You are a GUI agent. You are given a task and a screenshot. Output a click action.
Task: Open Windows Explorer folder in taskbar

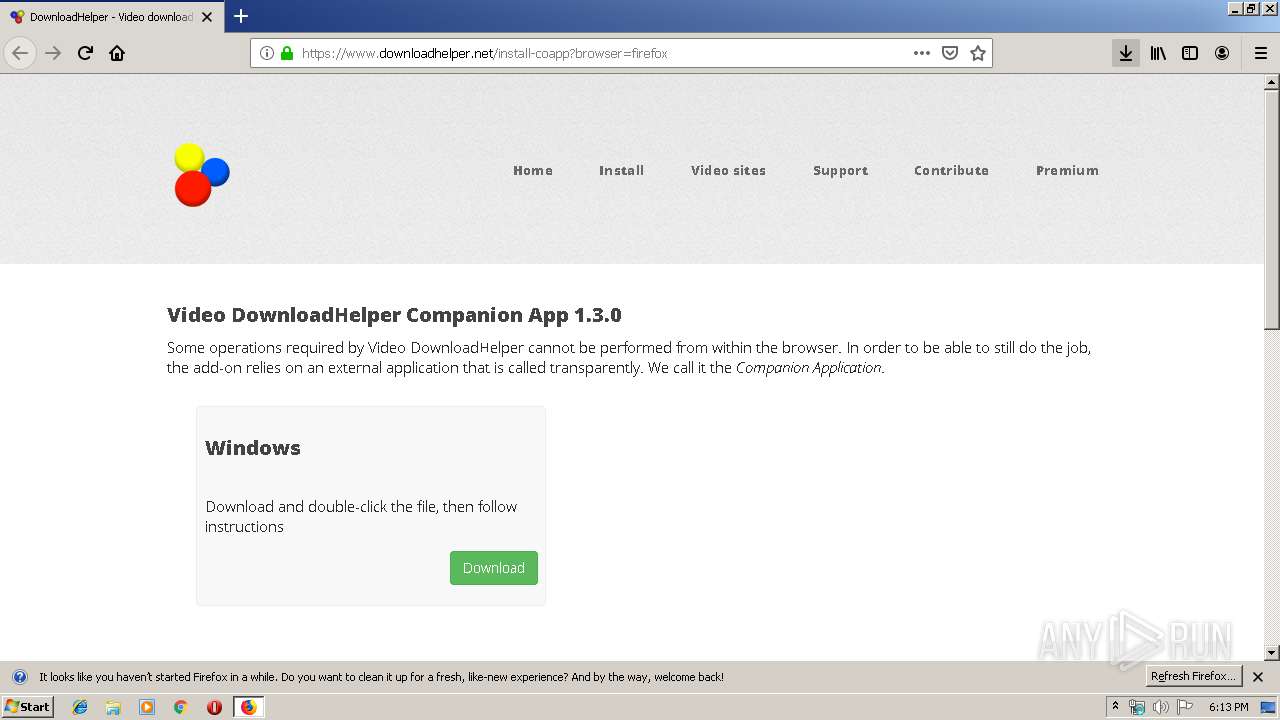[113, 707]
